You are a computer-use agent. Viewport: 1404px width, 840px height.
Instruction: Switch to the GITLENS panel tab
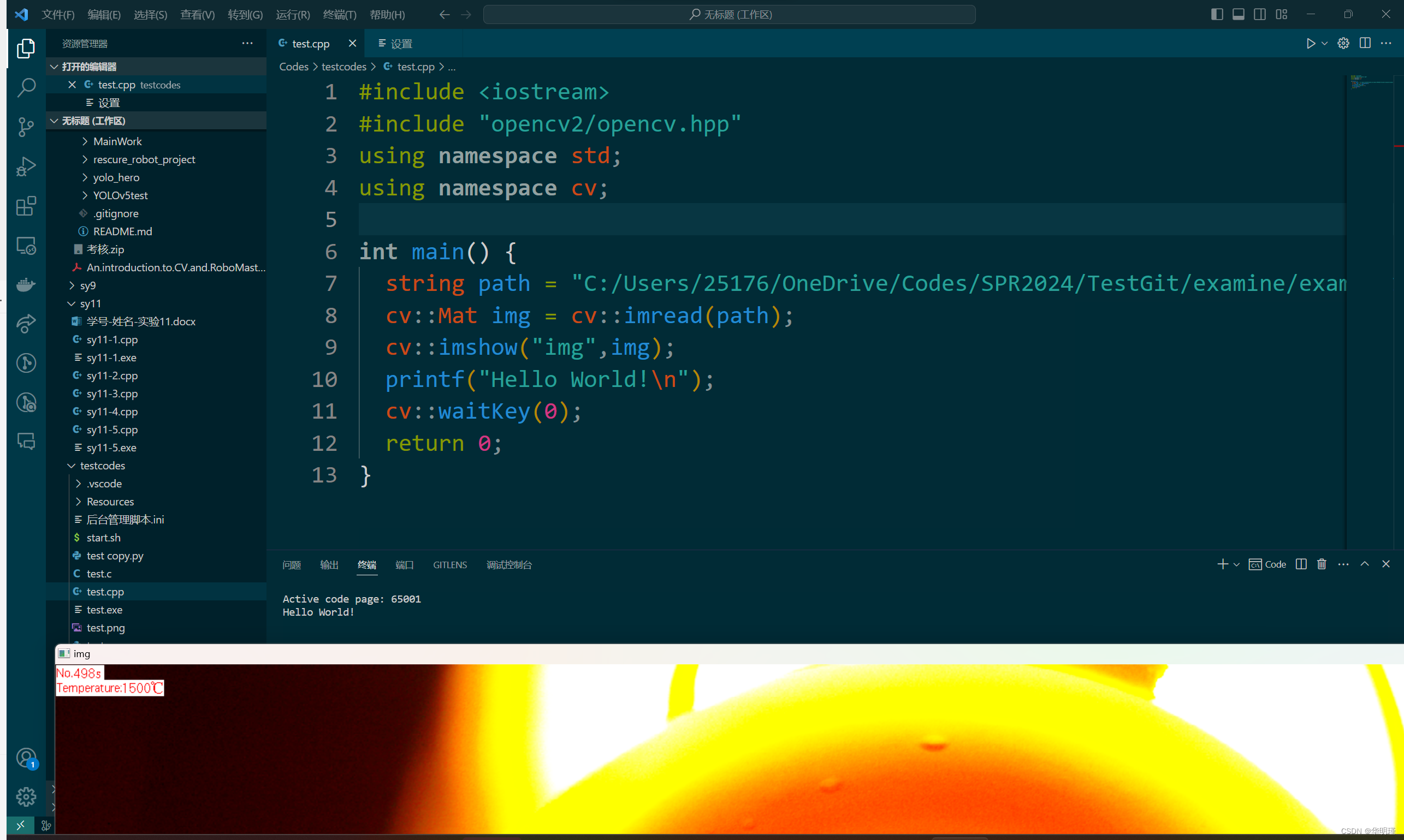(x=449, y=564)
